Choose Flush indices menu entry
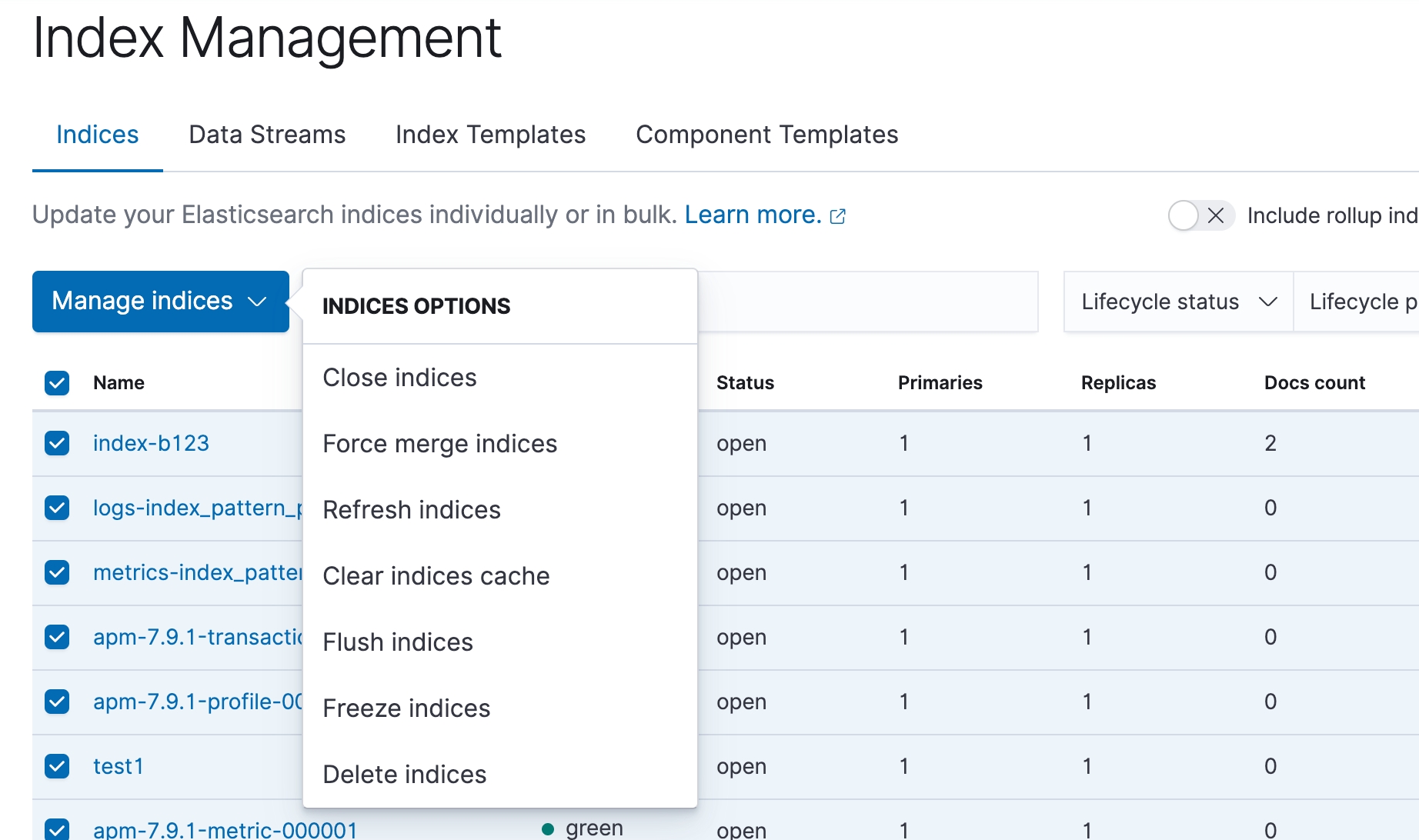Viewport: 1419px width, 840px height. tap(398, 642)
